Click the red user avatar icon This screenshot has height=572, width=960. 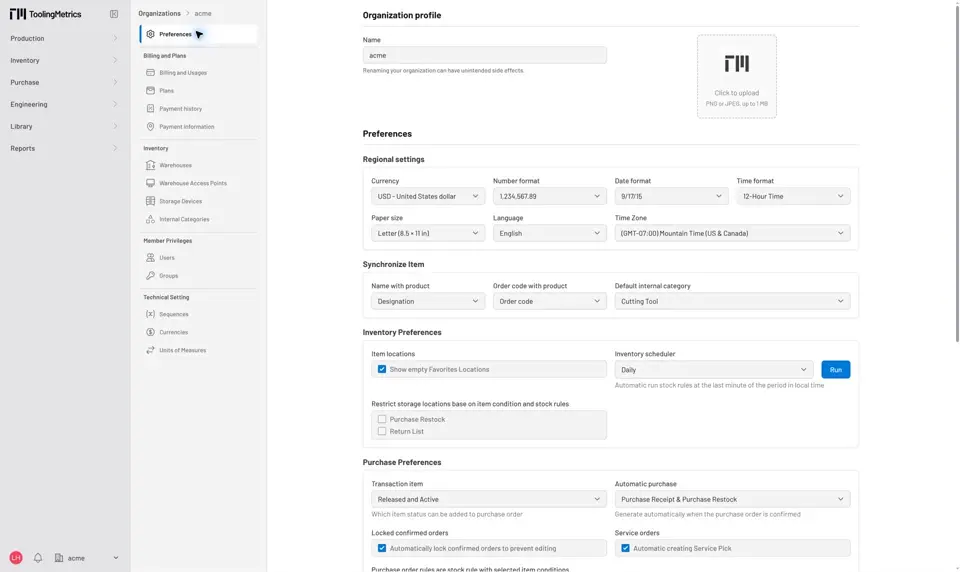(16, 557)
